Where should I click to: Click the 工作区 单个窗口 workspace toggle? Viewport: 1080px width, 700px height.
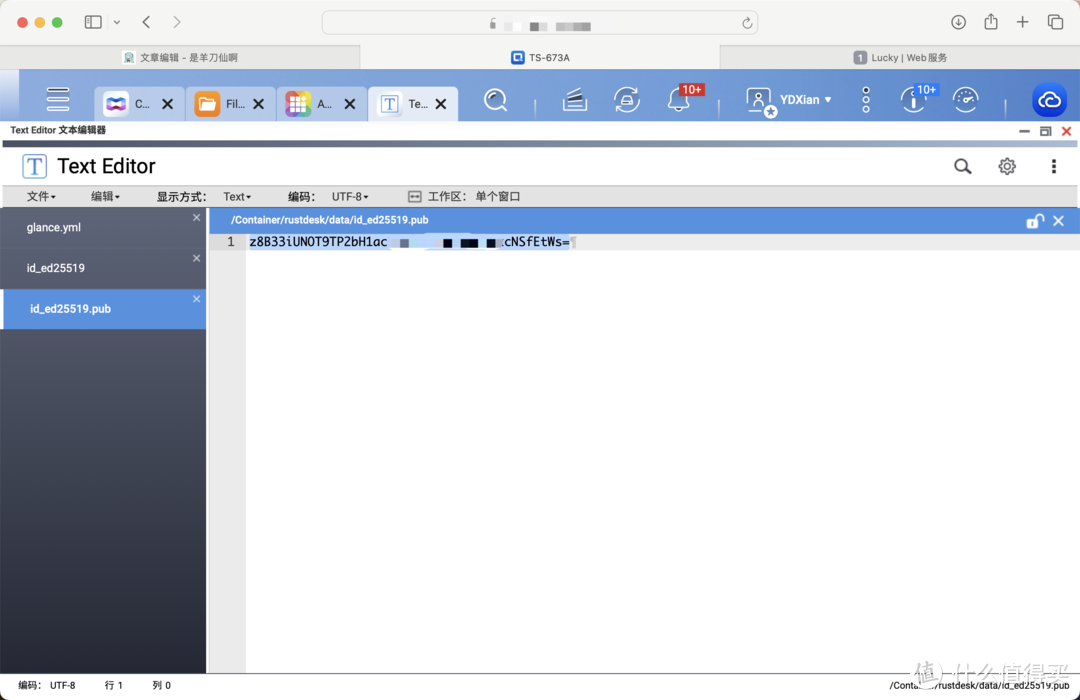click(464, 196)
